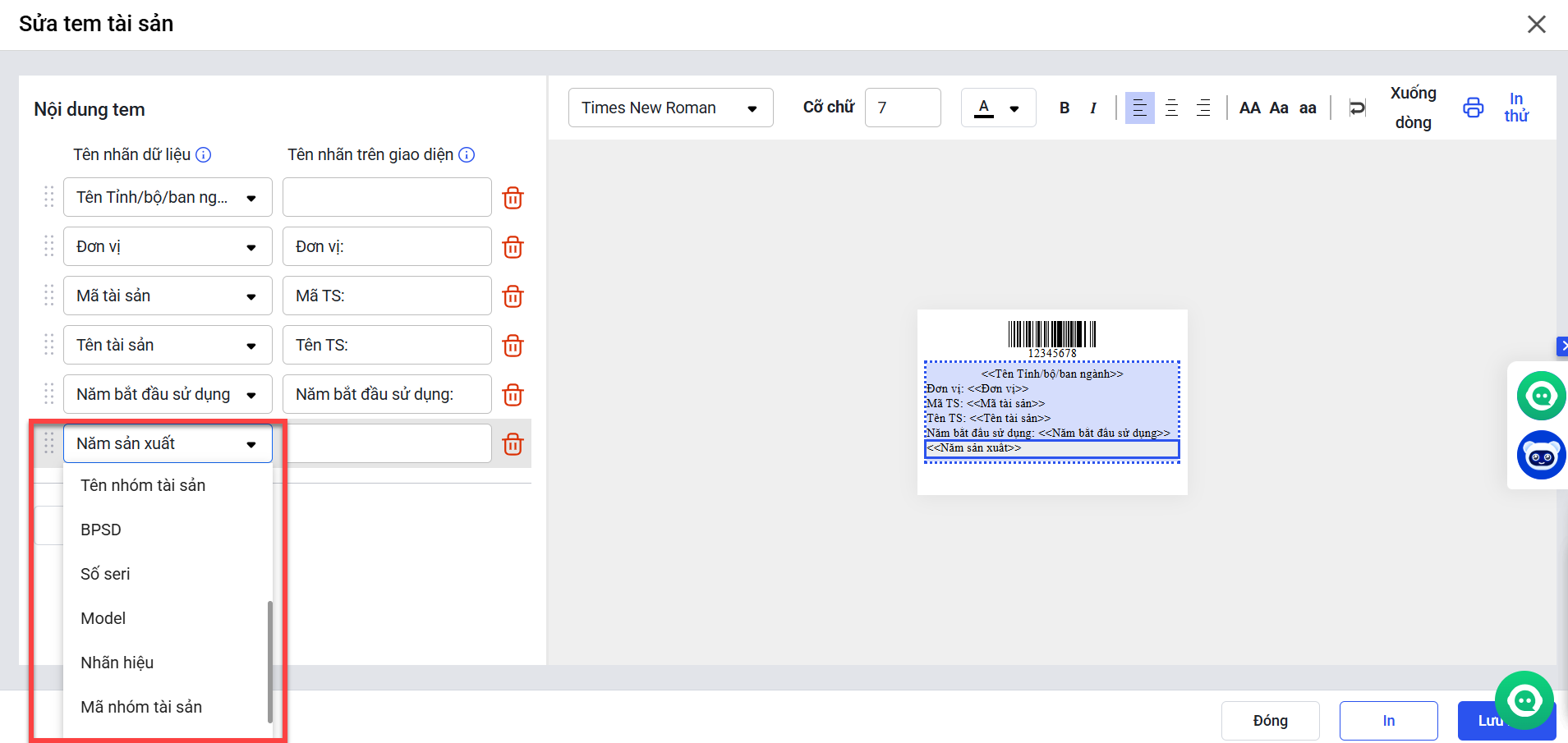
Task: Apply uppercase AA text style
Action: pos(1249,108)
